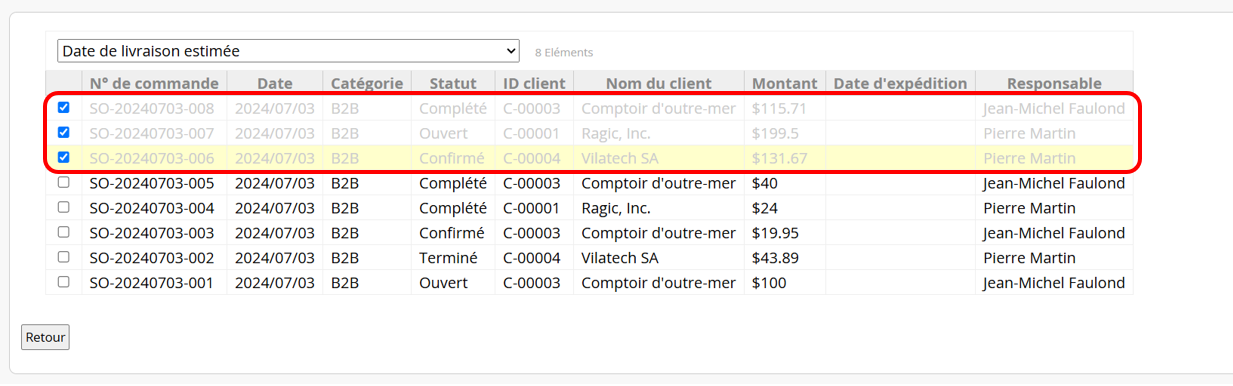Click Vilatech SA in SO-20240703-002 row
Viewport: 1233px width, 386px height.
[x=620, y=257]
